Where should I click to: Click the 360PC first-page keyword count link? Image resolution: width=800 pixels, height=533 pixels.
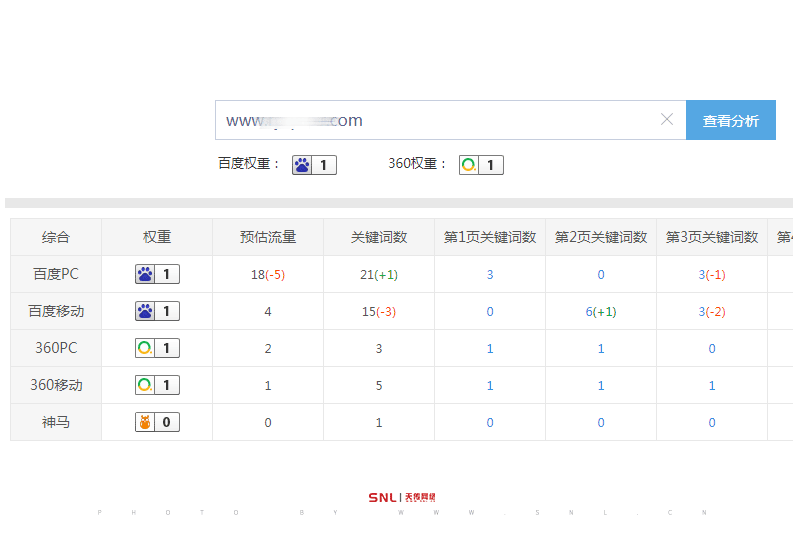click(x=490, y=349)
